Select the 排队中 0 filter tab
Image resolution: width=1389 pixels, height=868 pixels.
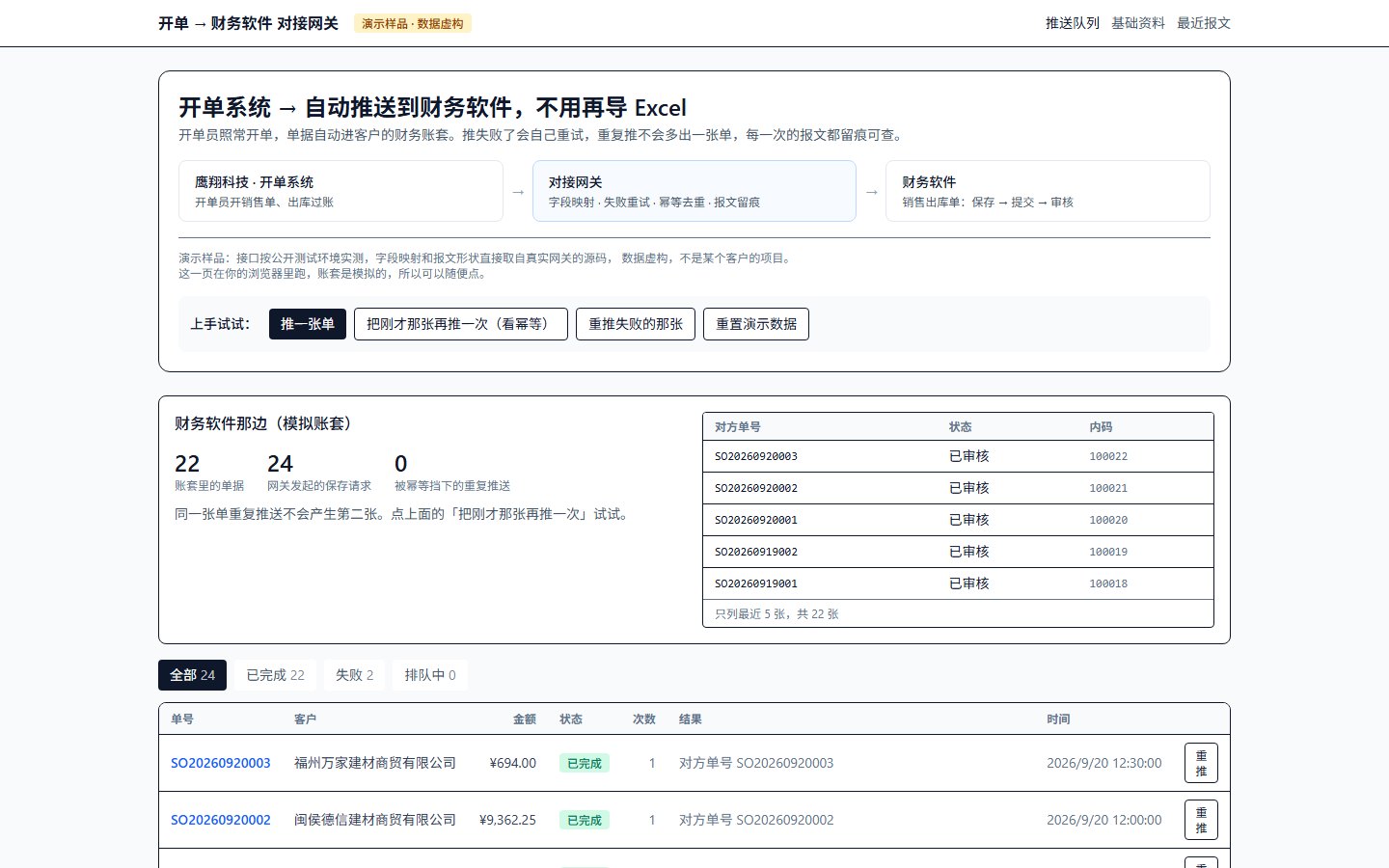(x=430, y=675)
